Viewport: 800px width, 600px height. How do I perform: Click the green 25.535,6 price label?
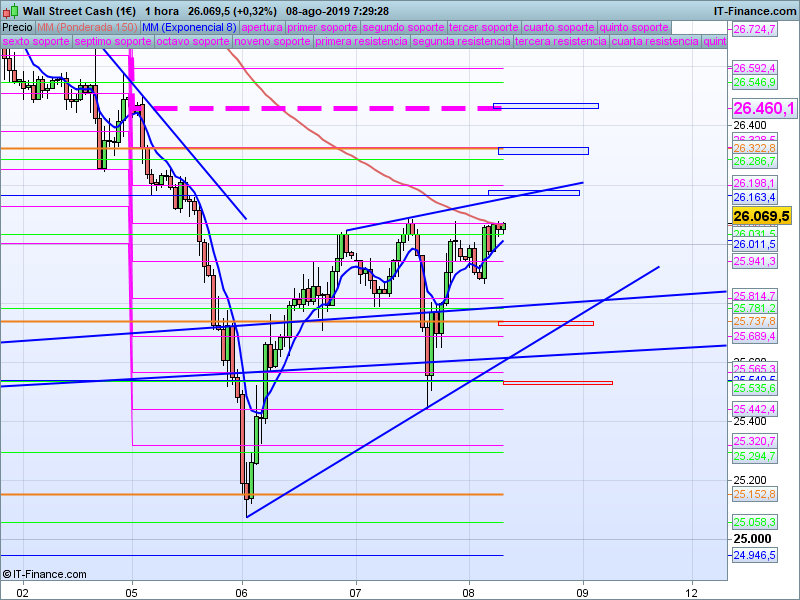click(755, 388)
